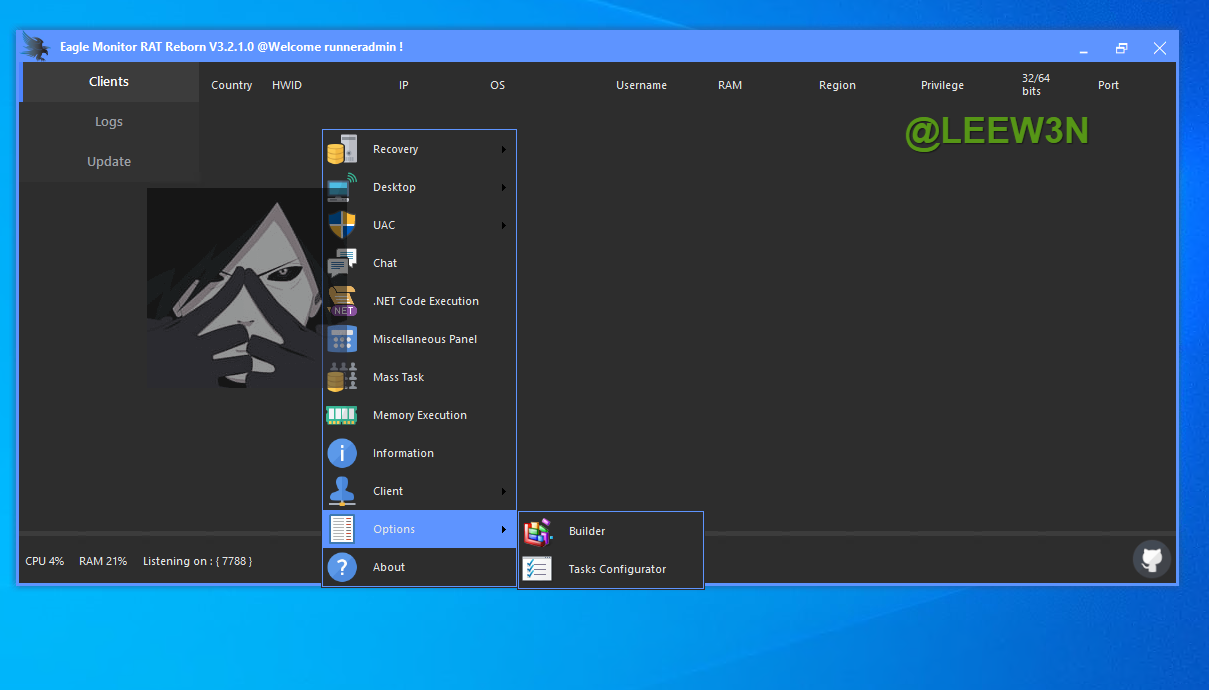Viewport: 1209px width, 690px height.
Task: Select the Tasks Configurator menu entry
Action: click(x=617, y=569)
